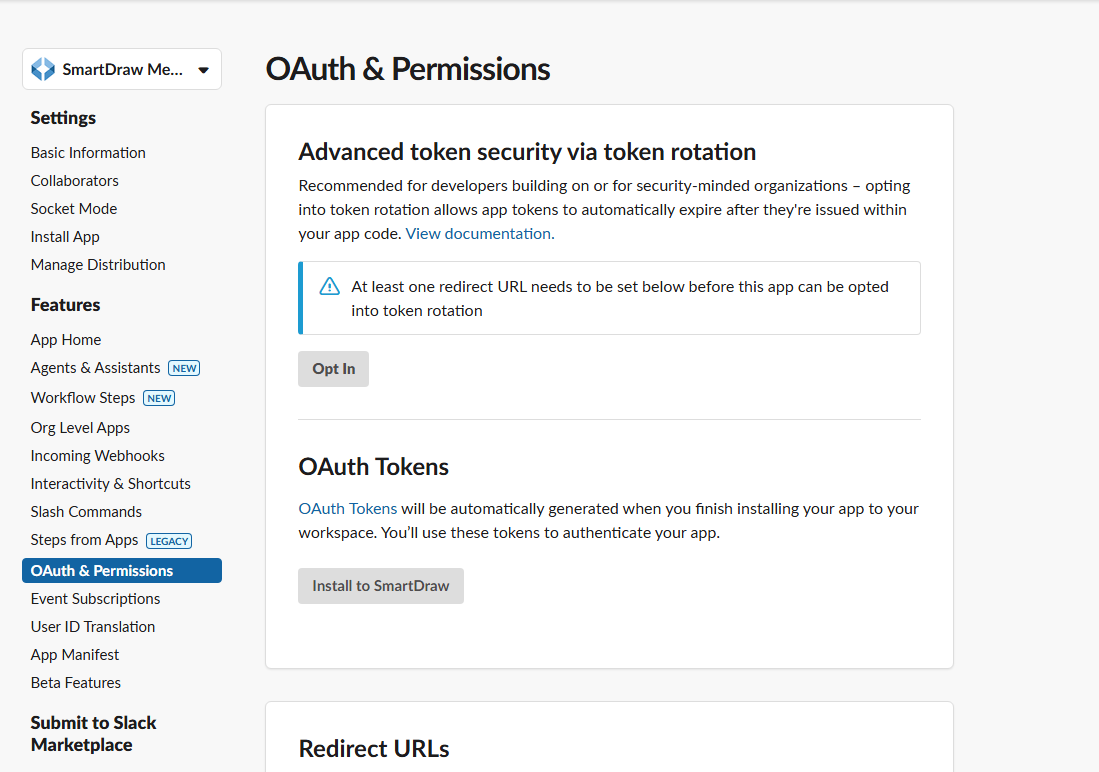Image resolution: width=1099 pixels, height=772 pixels.
Task: Go to Manage Distribution settings
Action: 97,264
